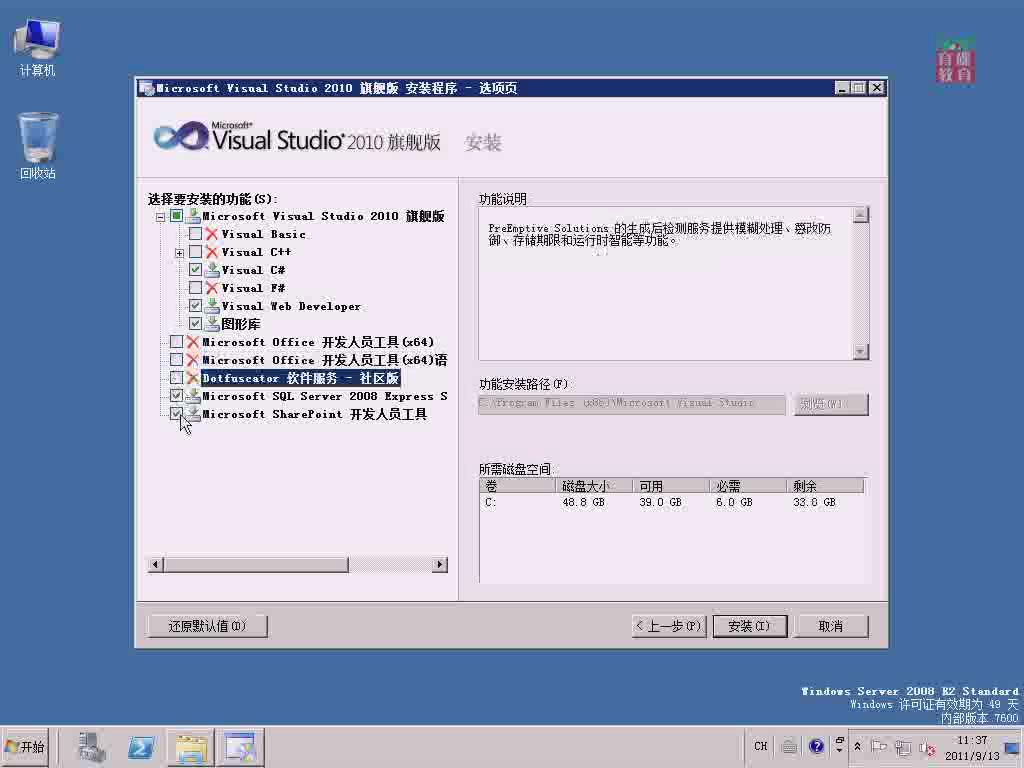Open the 计算机 desktop icon
The height and width of the screenshot is (768, 1024).
click(37, 48)
